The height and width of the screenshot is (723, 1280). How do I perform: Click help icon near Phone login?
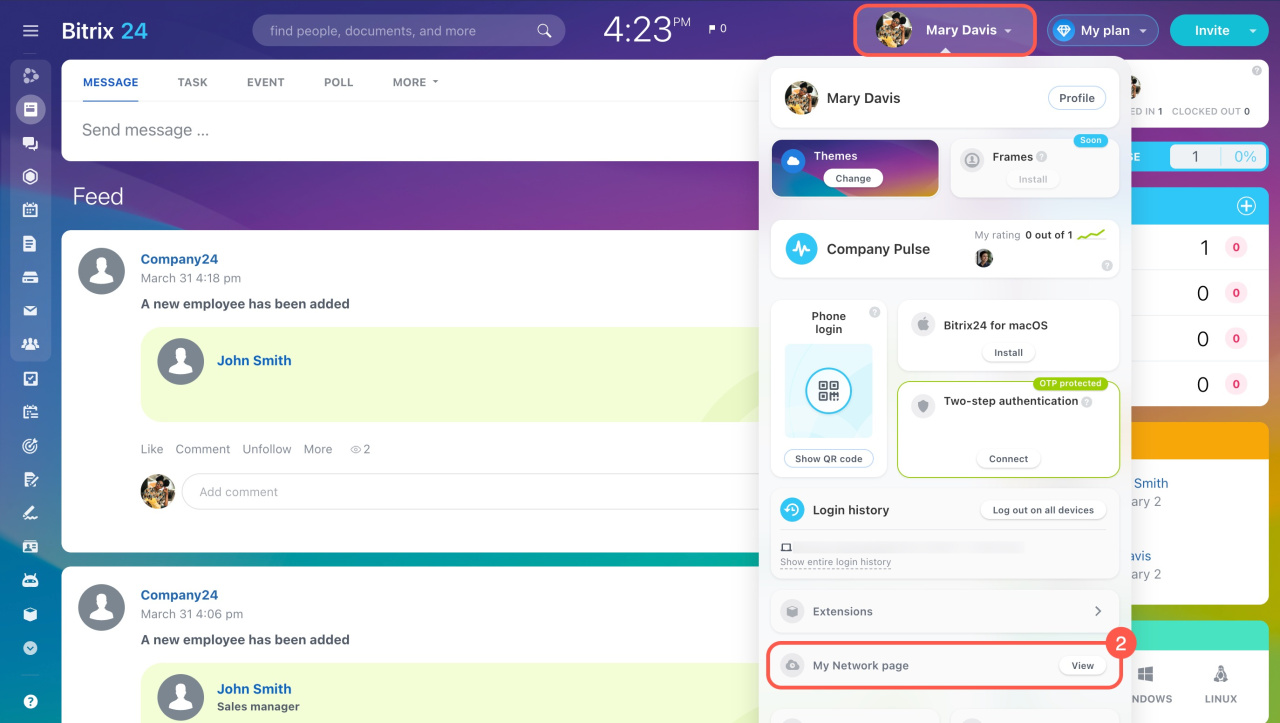[x=875, y=312]
